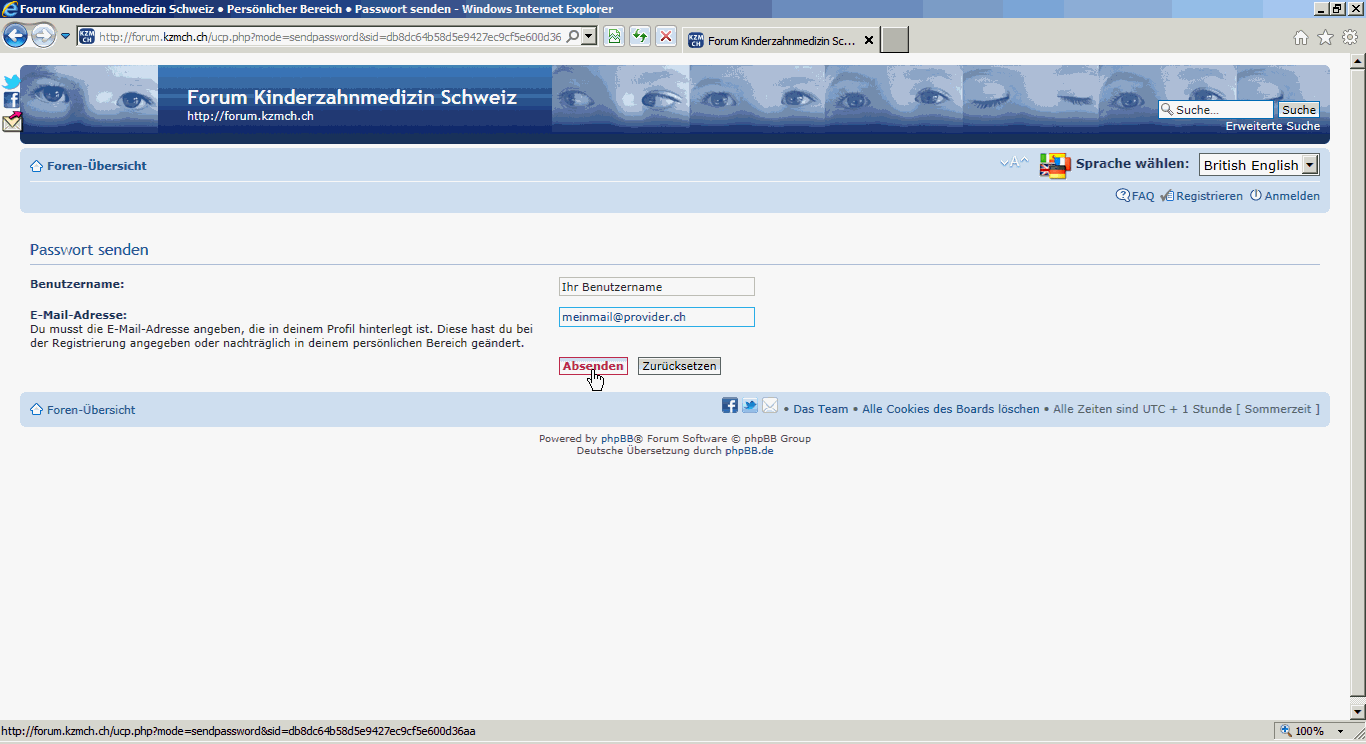Click the browser Back arrow button
The image size is (1366, 744).
(x=15, y=37)
